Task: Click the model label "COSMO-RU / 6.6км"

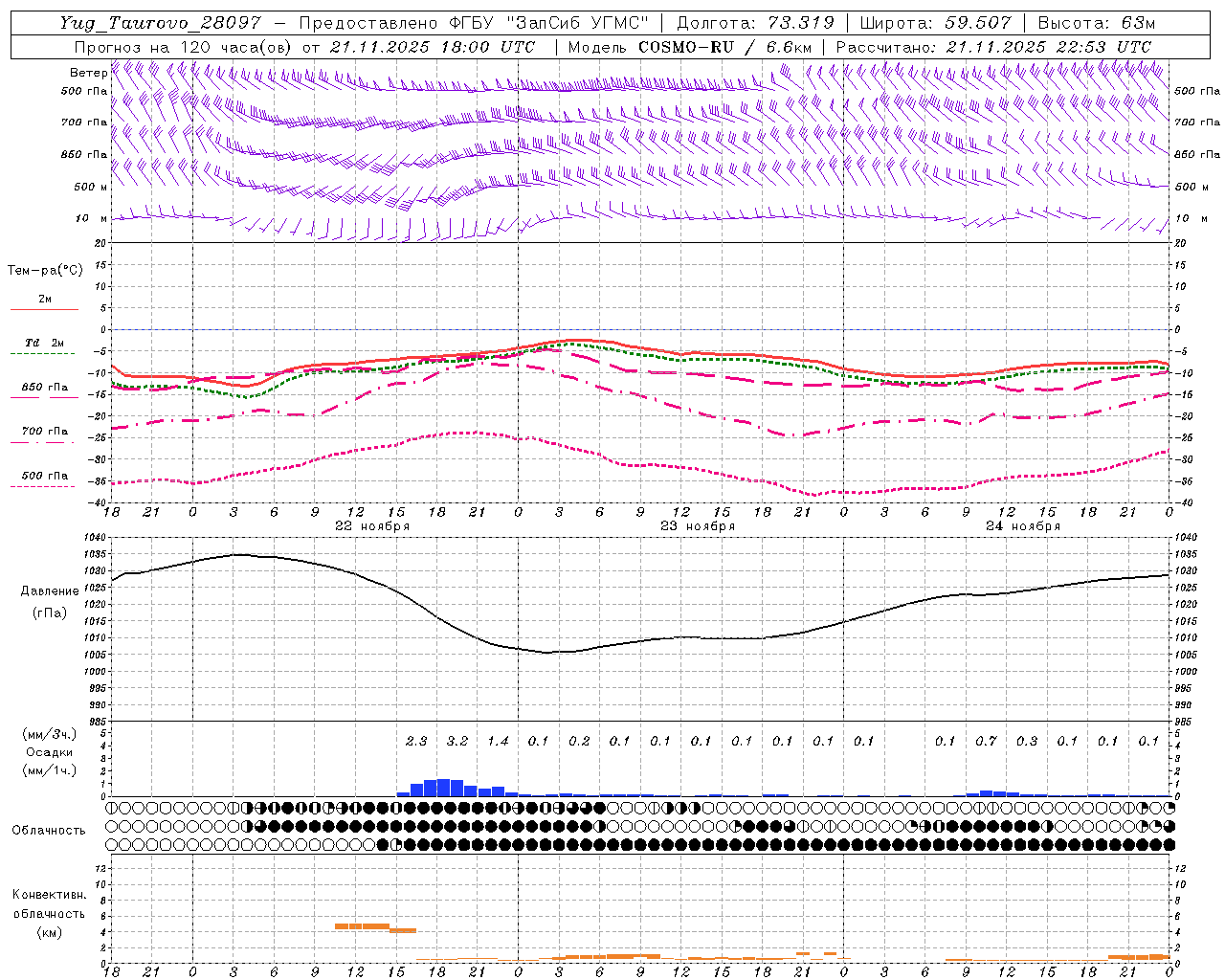Action: [x=726, y=47]
